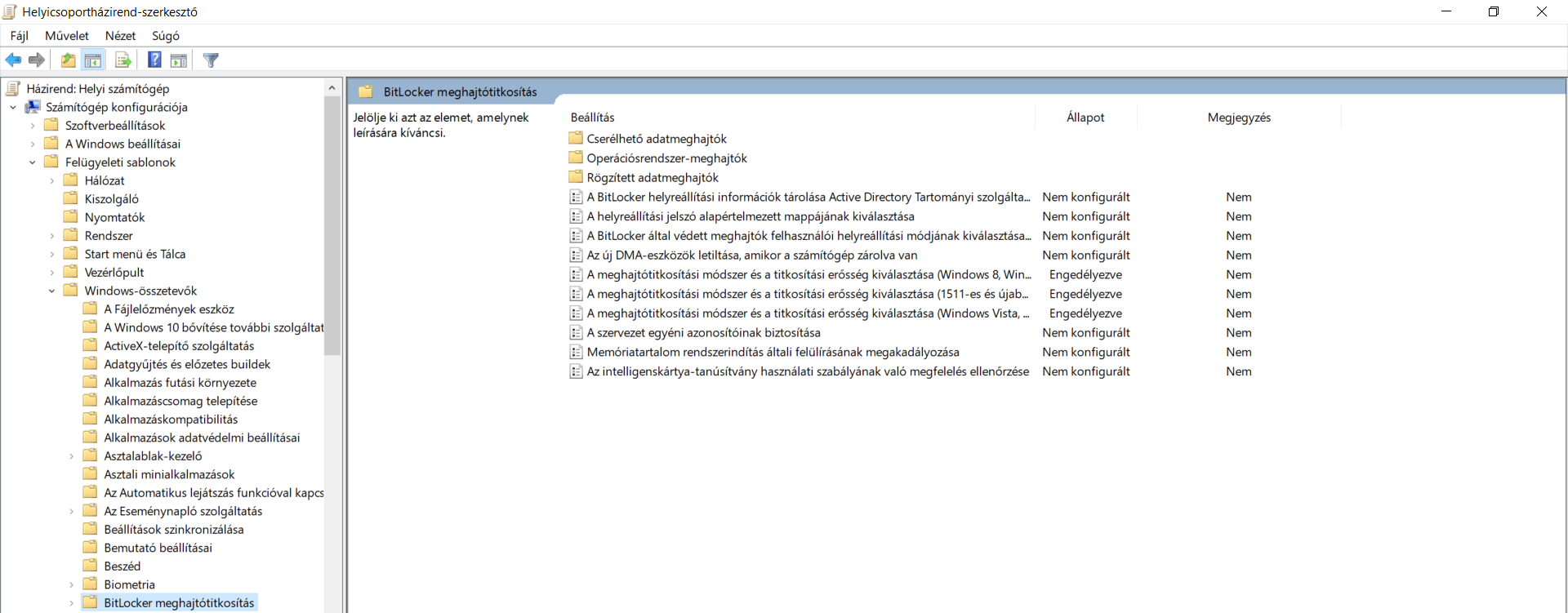Click the Nyomtatók folder icon in tree
The image size is (1568, 613).
[71, 216]
